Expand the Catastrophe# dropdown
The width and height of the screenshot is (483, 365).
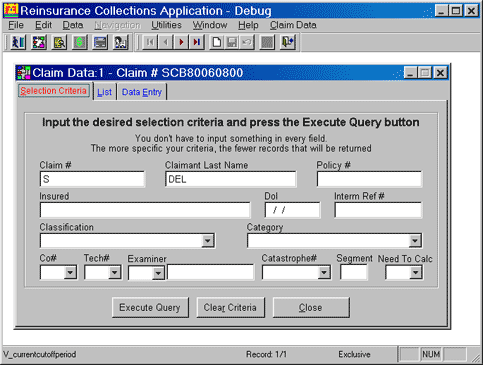tap(324, 273)
